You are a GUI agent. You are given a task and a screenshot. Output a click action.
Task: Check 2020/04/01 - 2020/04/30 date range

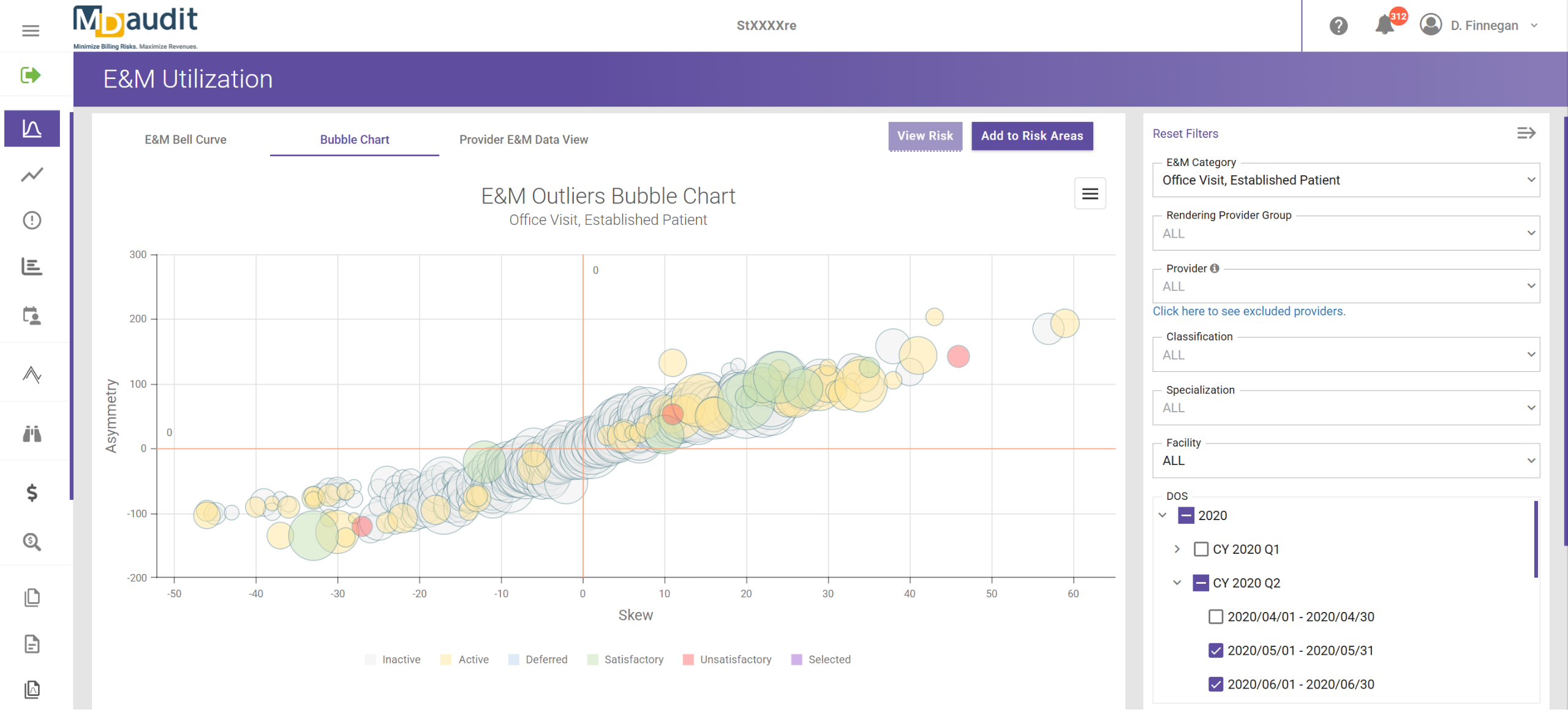[1216, 617]
